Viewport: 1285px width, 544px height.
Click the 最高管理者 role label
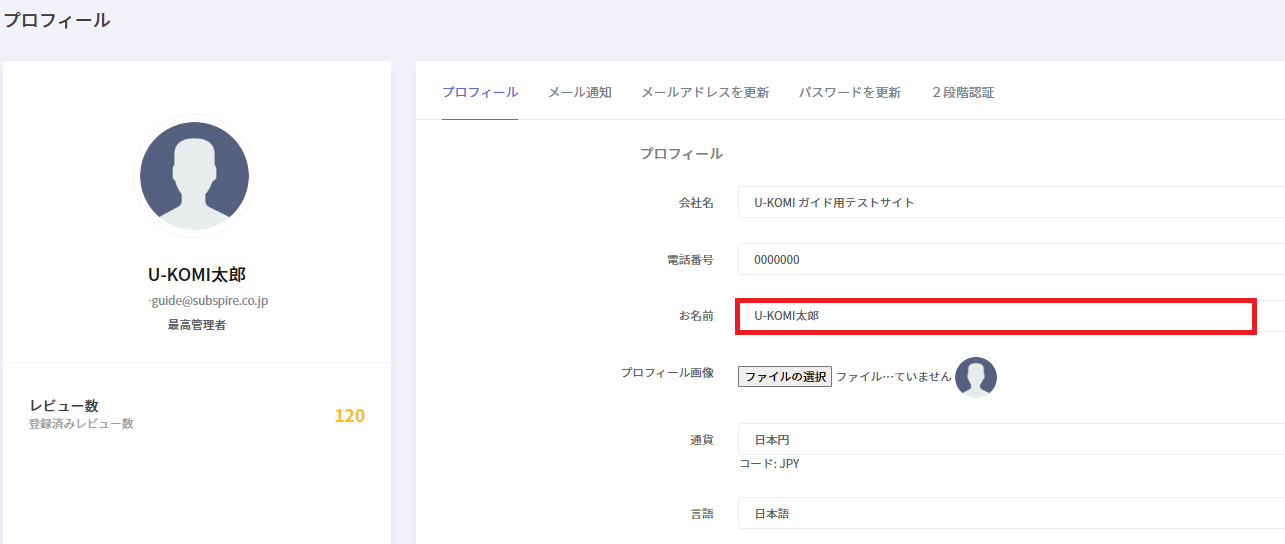[x=197, y=325]
